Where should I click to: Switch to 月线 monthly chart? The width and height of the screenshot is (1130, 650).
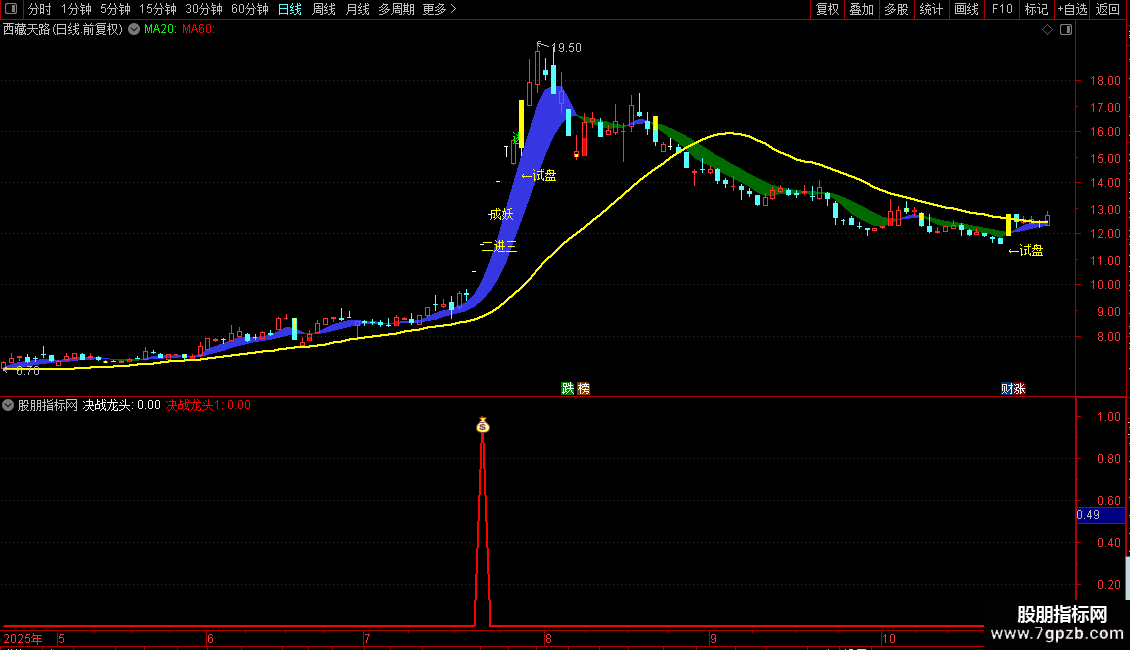(357, 9)
